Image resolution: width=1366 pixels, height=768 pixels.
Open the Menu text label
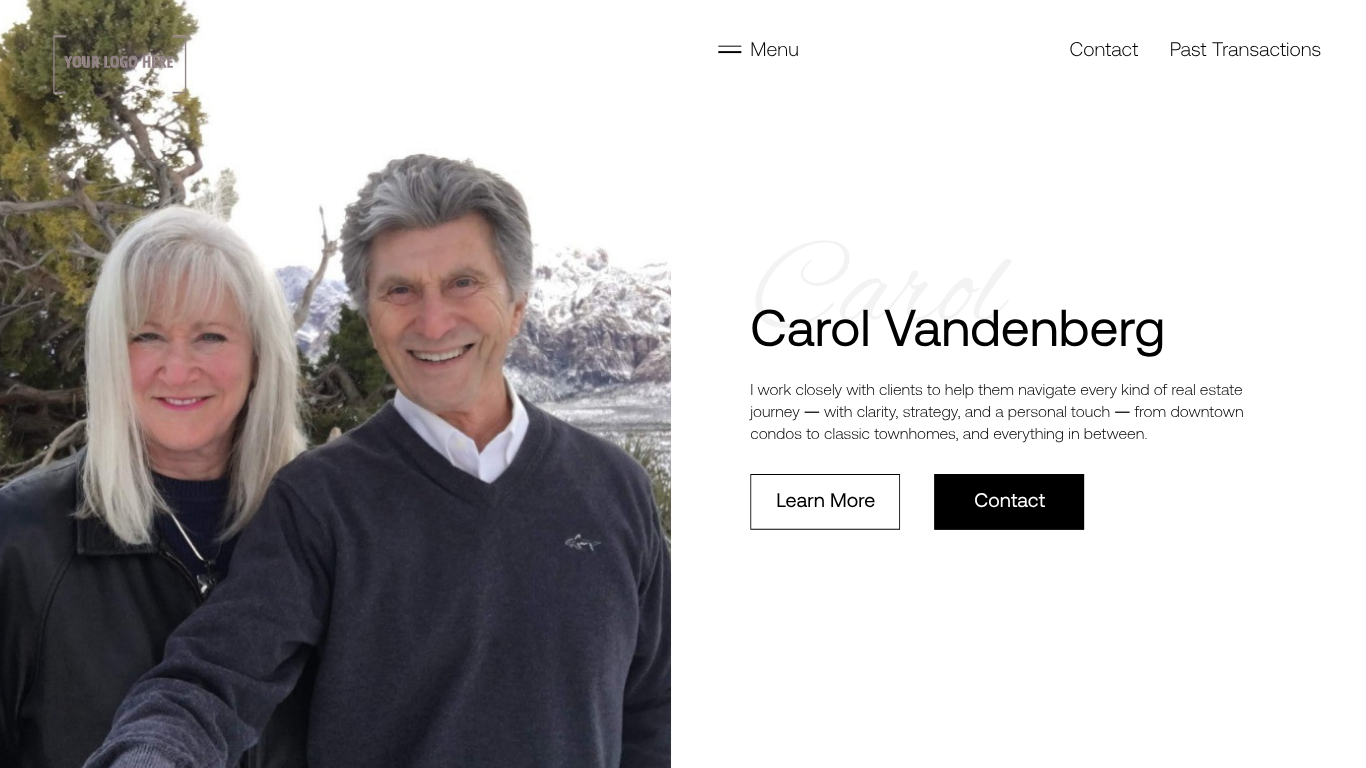[774, 49]
